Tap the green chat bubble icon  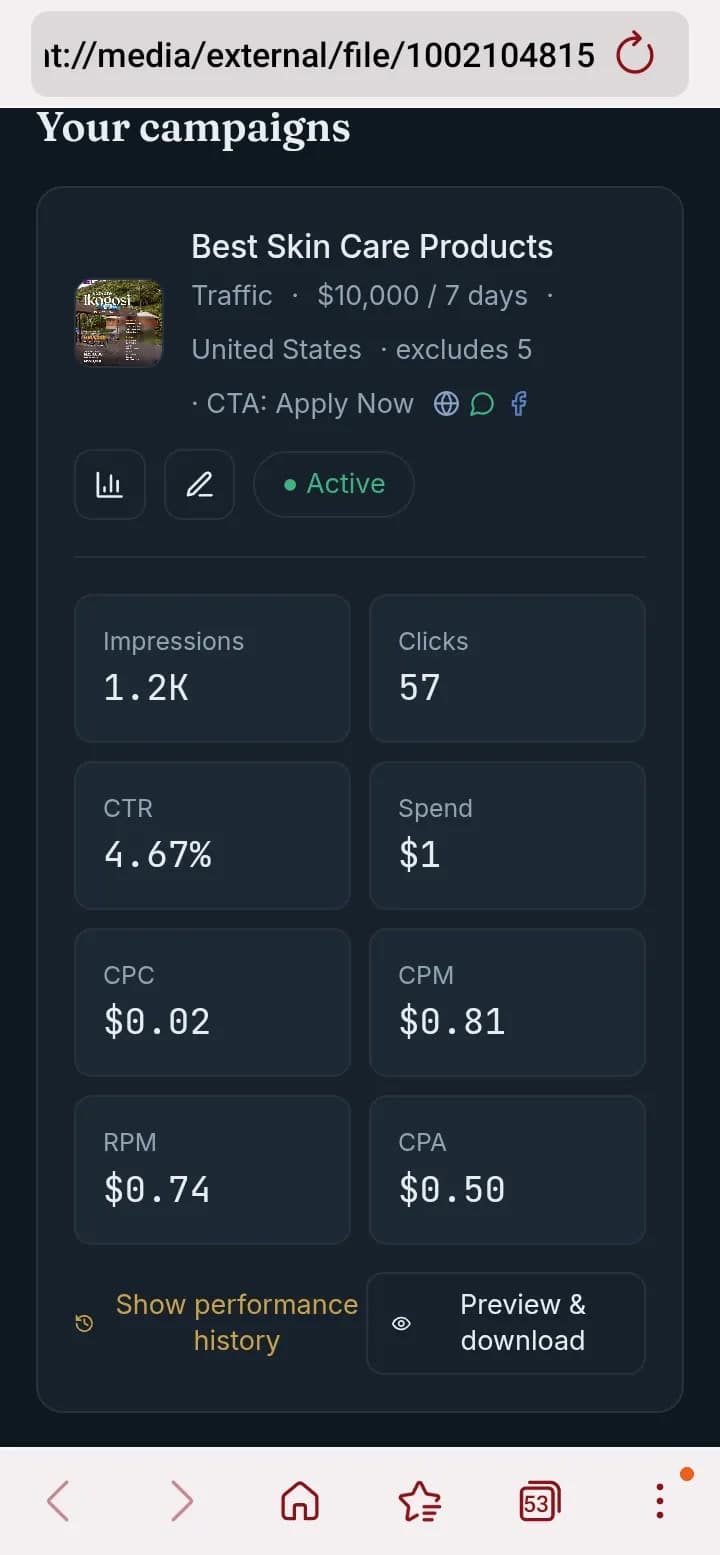(x=482, y=403)
